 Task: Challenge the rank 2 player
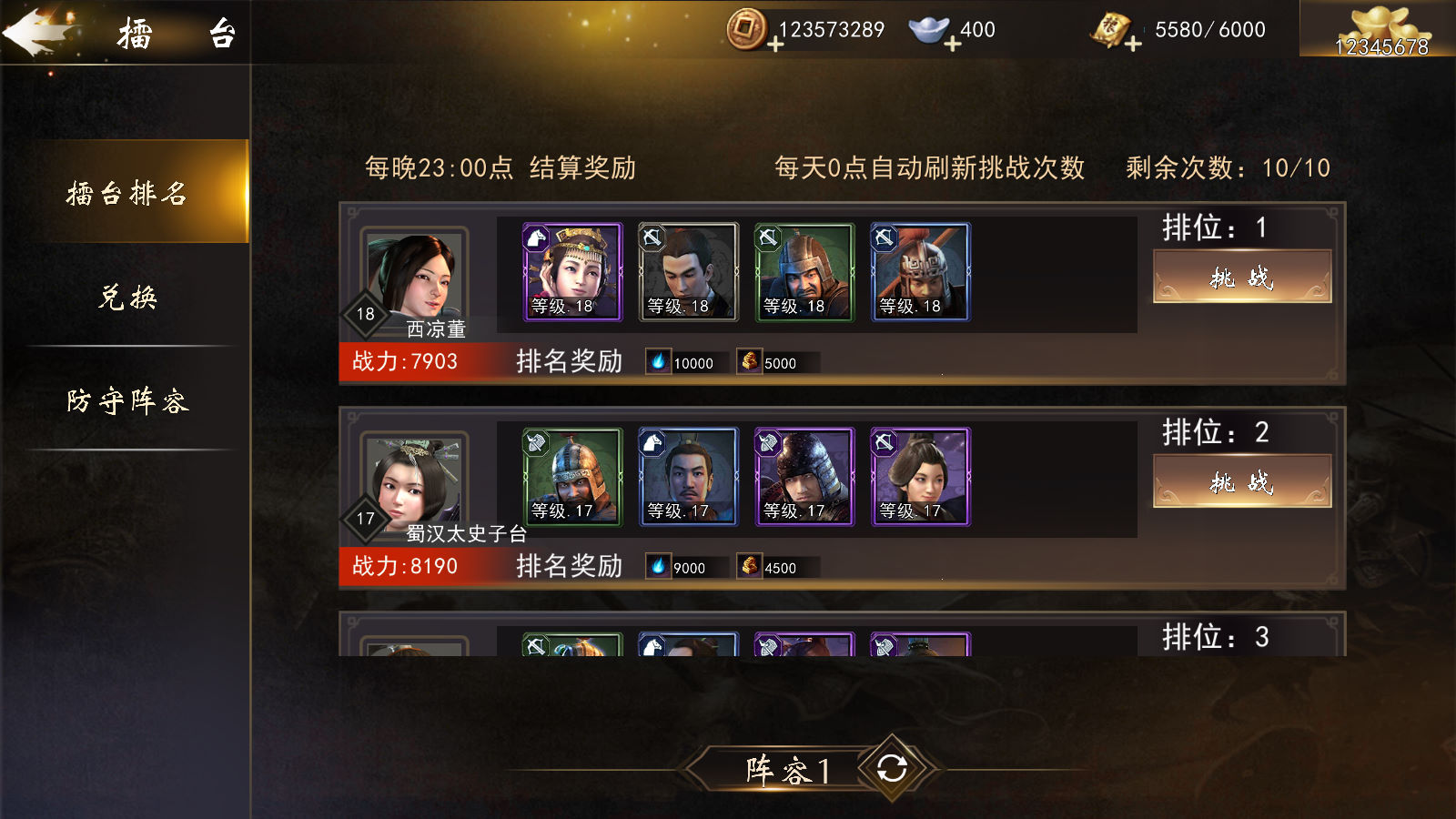(x=1242, y=481)
